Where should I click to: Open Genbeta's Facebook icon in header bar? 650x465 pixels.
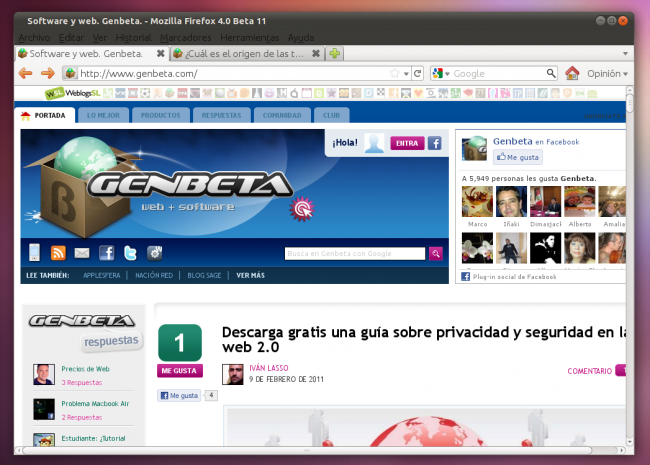click(x=107, y=253)
